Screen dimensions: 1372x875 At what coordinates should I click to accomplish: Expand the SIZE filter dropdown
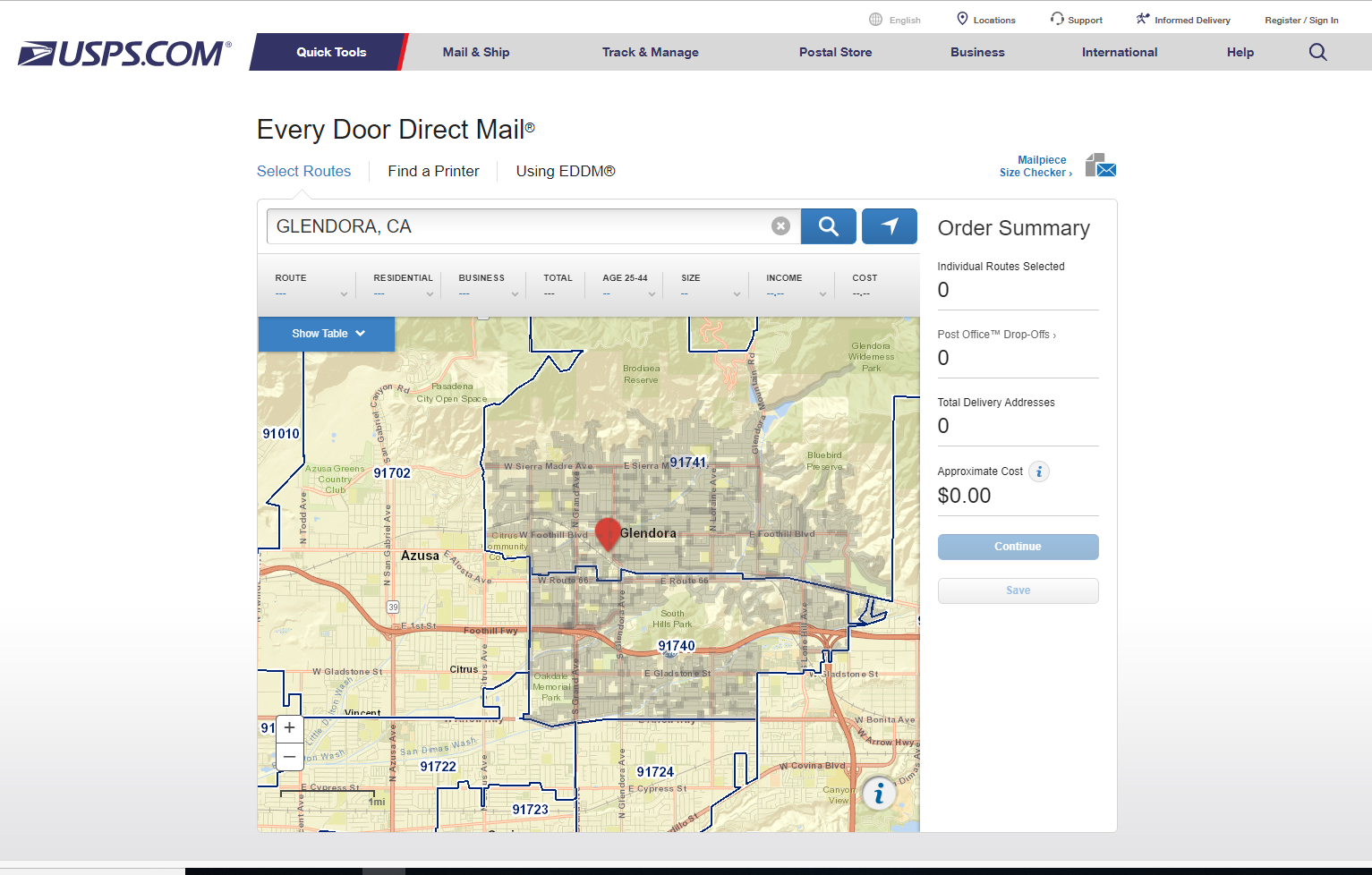pyautogui.click(x=737, y=294)
